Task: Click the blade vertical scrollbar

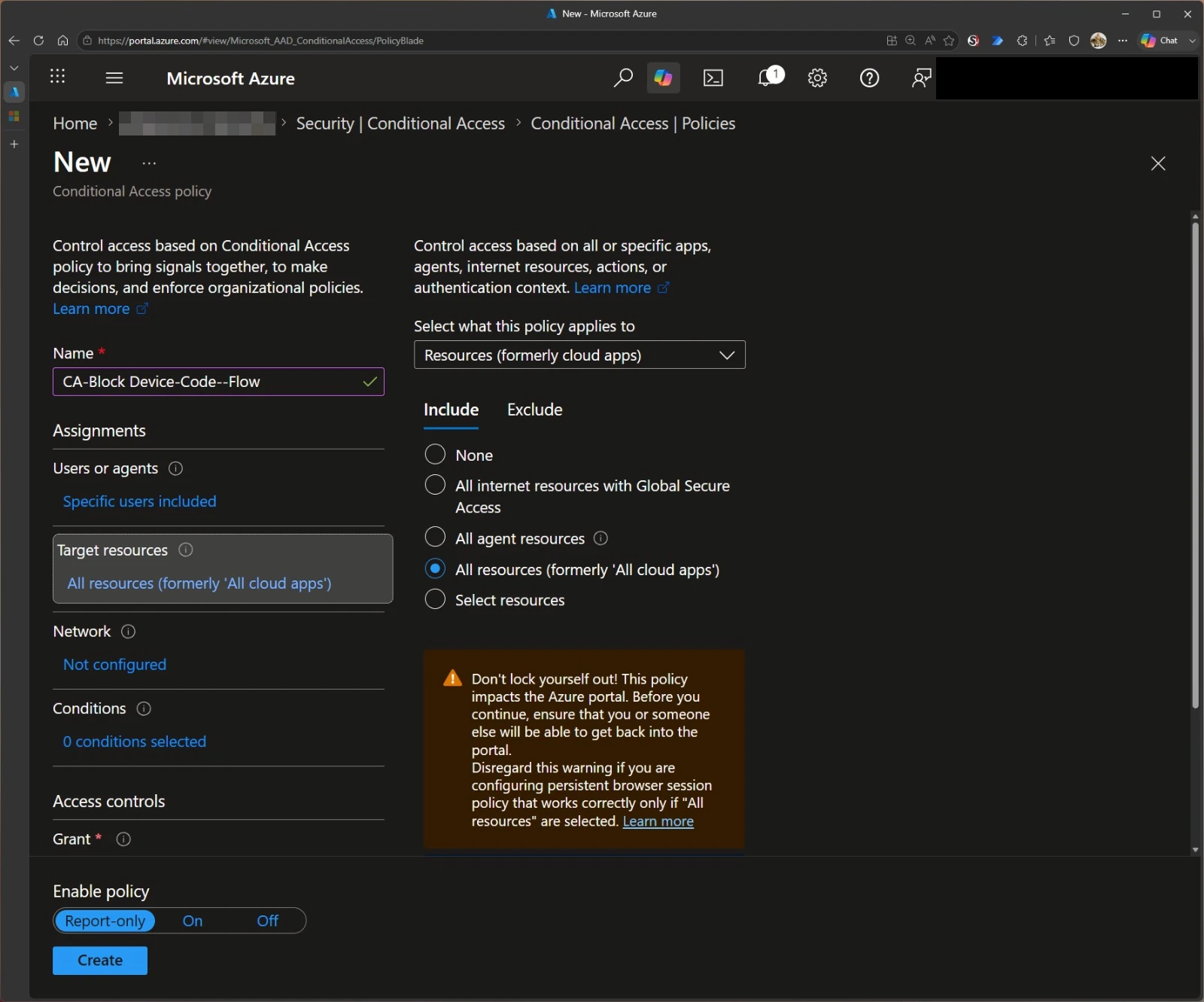Action: click(1195, 465)
